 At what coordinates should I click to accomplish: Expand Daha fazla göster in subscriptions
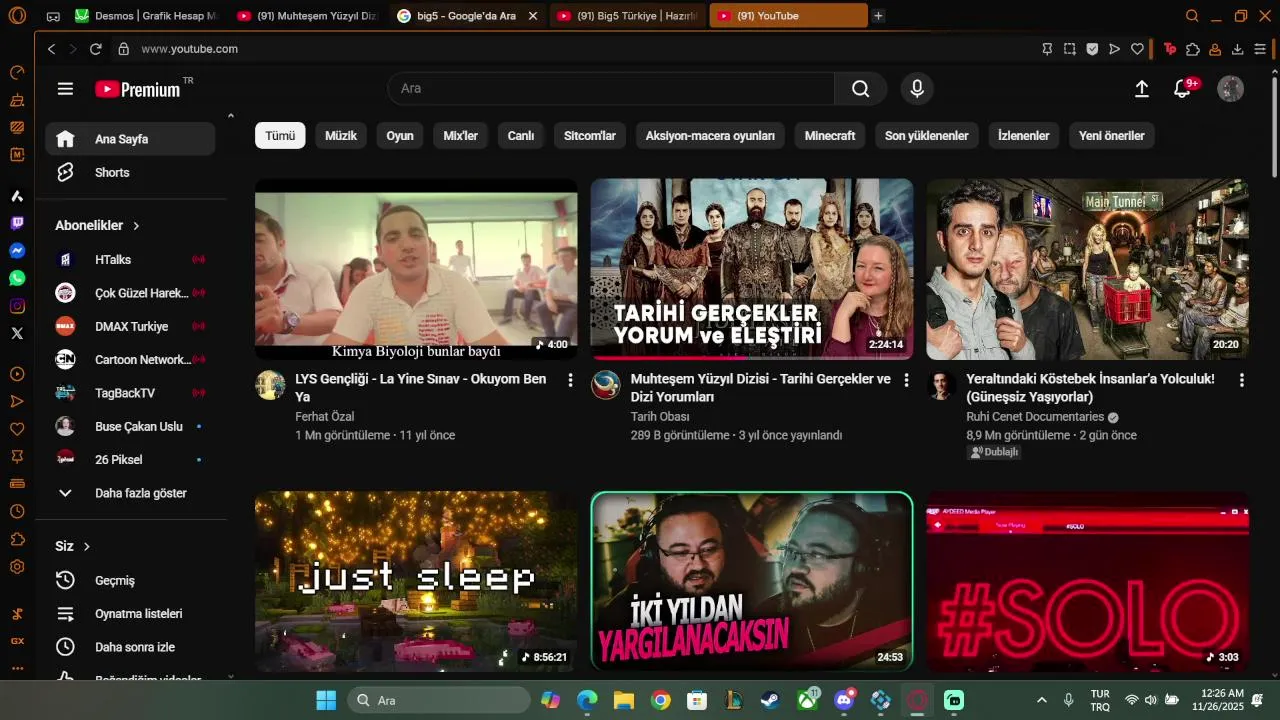tap(130, 493)
